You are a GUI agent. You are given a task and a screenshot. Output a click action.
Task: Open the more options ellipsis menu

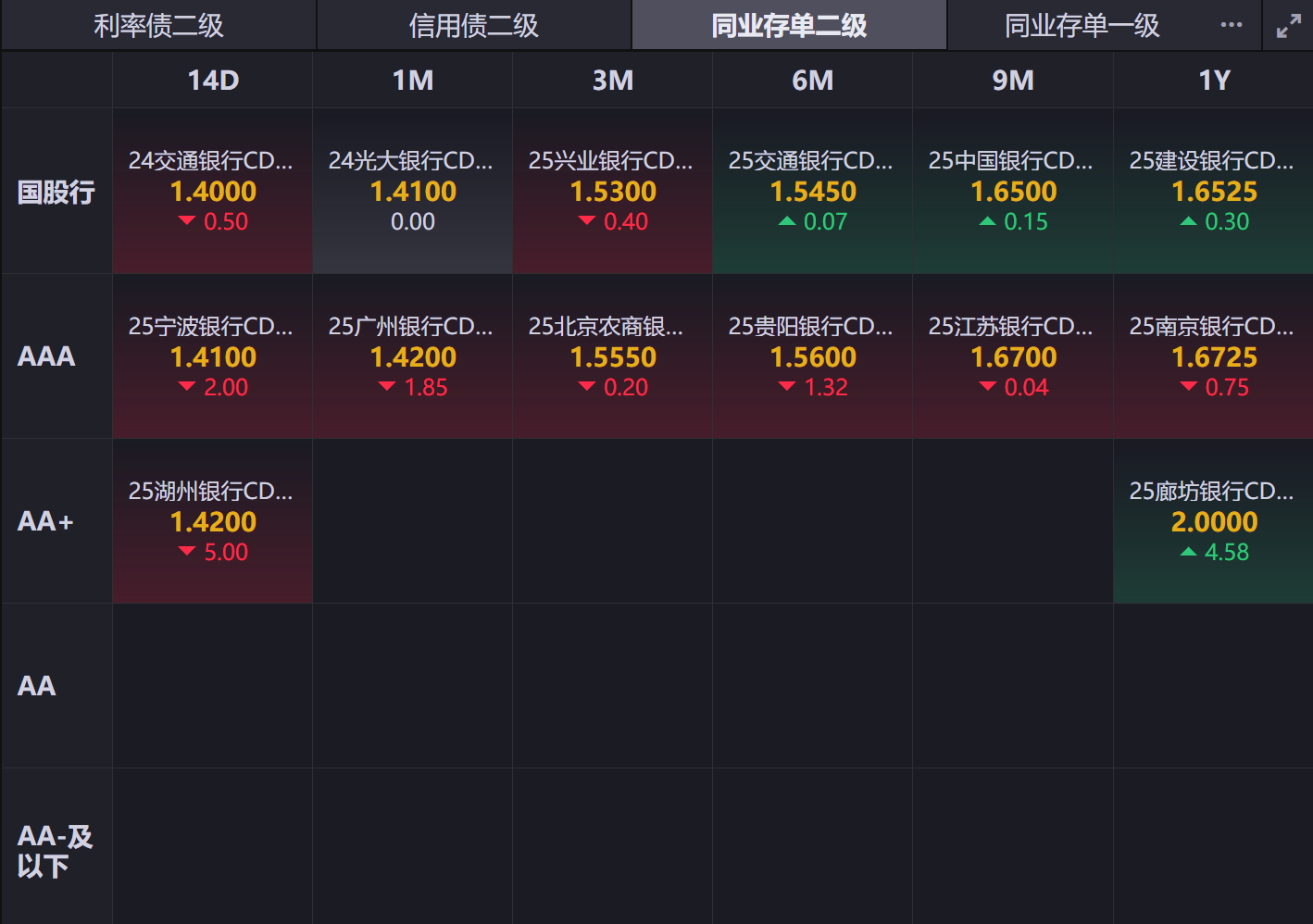point(1232,25)
